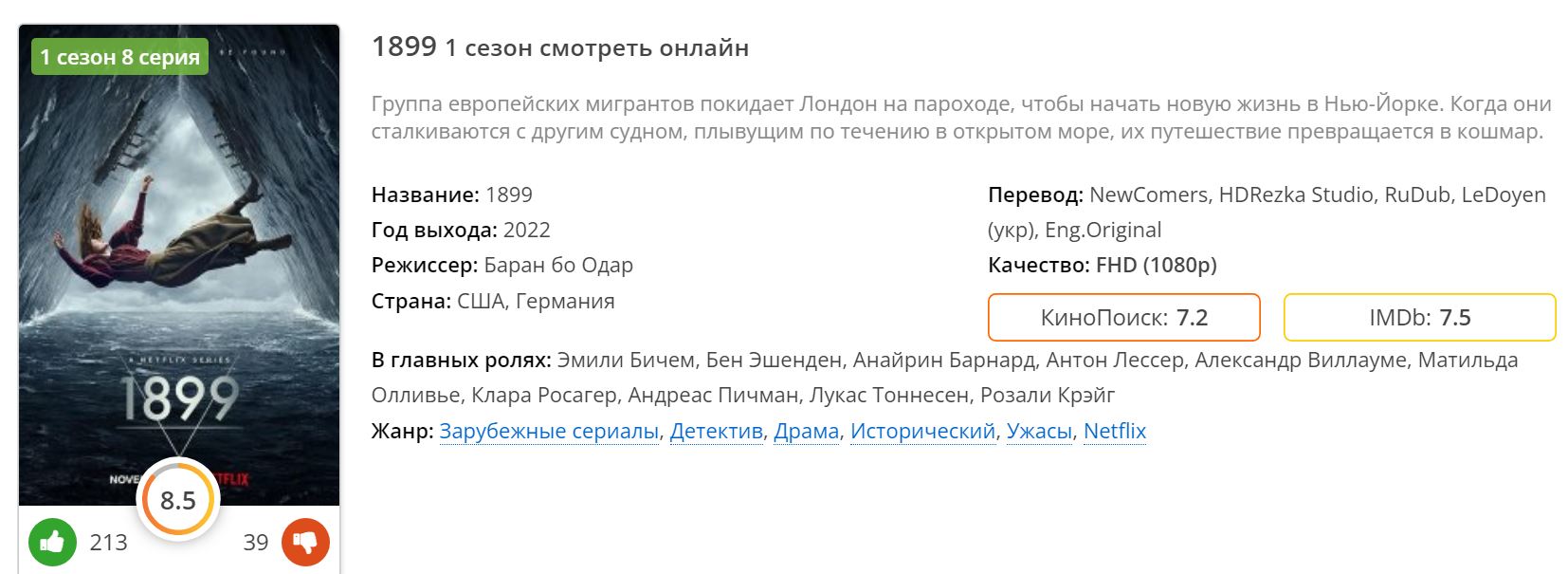Click the green thumbs-up like icon

[x=52, y=542]
